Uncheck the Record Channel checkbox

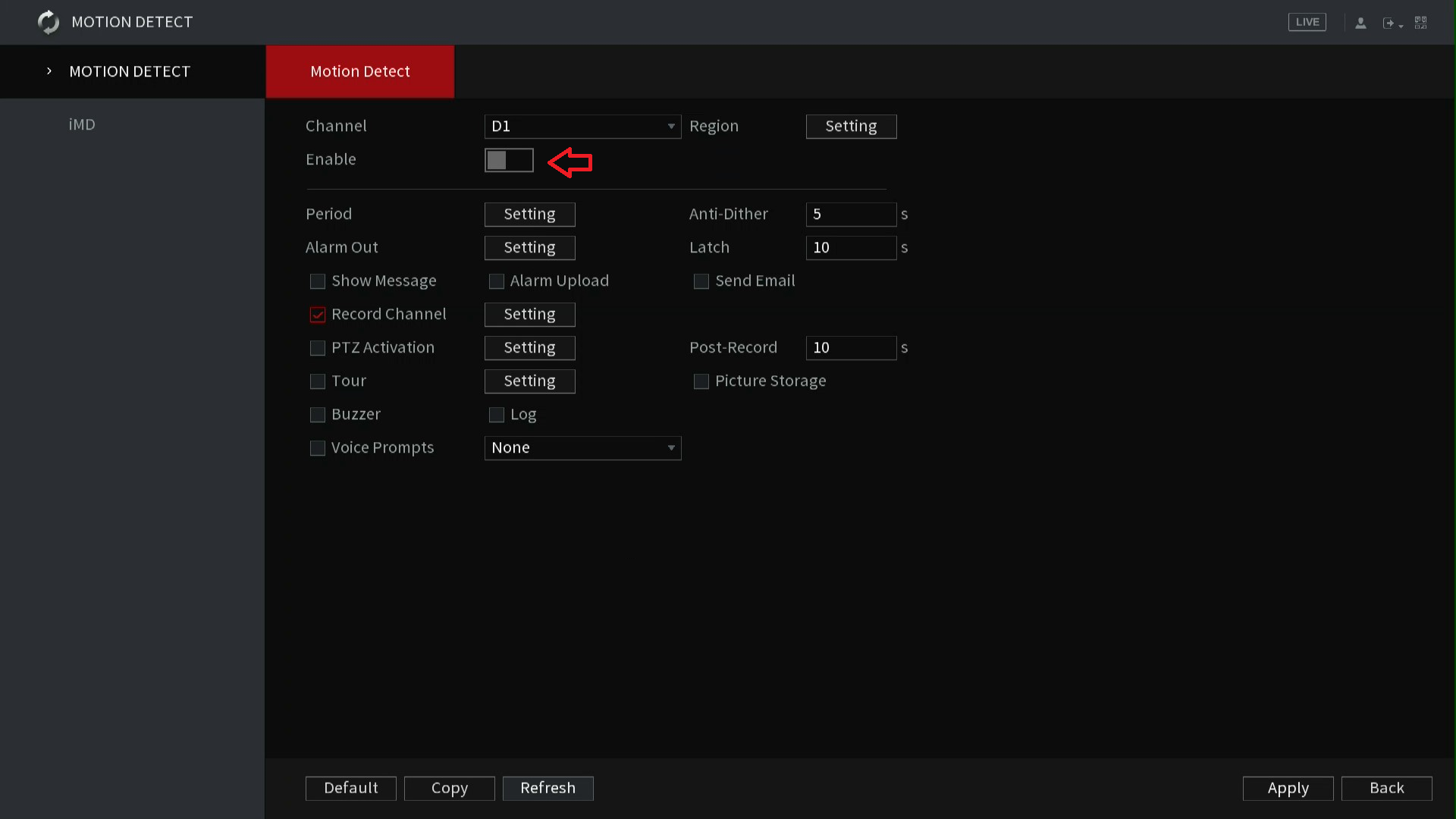tap(318, 314)
